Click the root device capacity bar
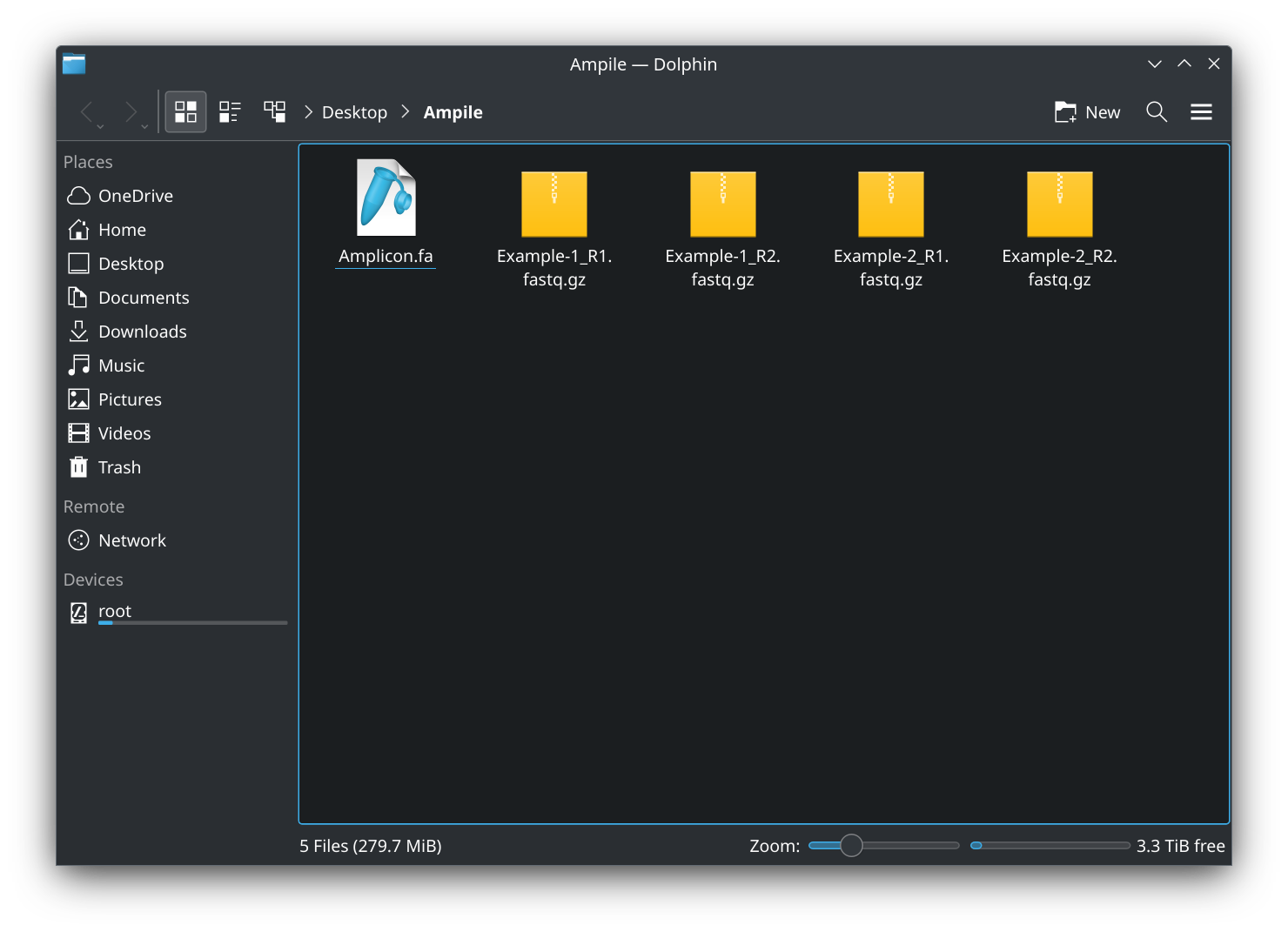This screenshot has height=932, width=1288. 192,623
